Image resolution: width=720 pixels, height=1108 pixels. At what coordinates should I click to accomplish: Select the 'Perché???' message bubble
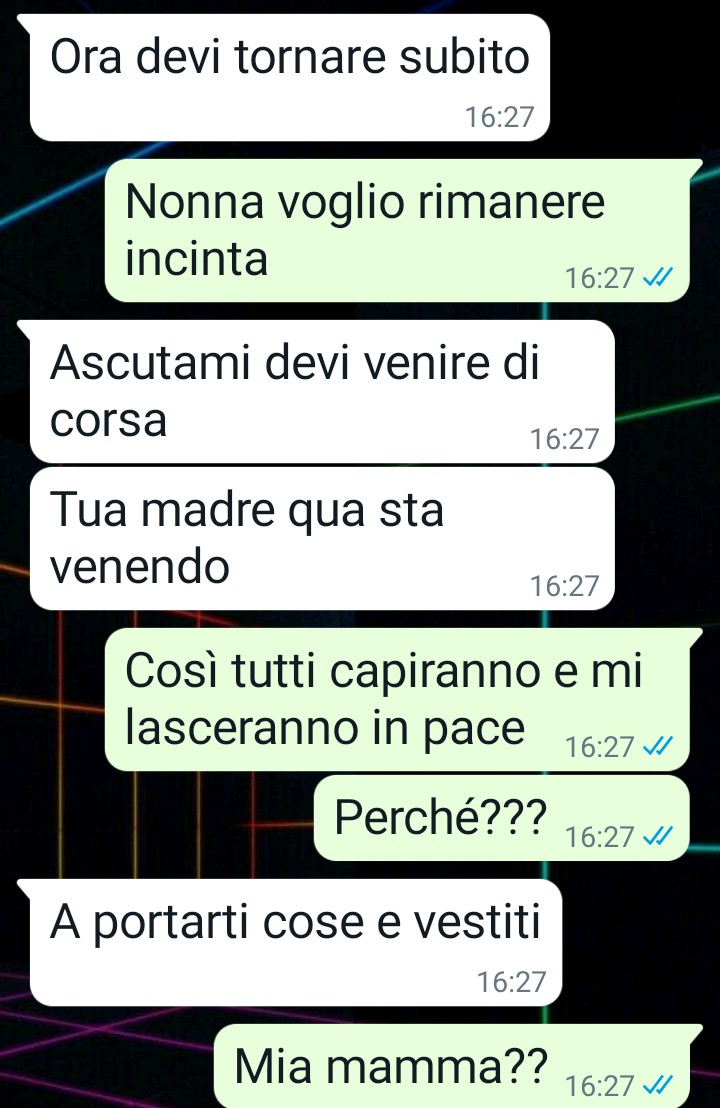[501, 818]
